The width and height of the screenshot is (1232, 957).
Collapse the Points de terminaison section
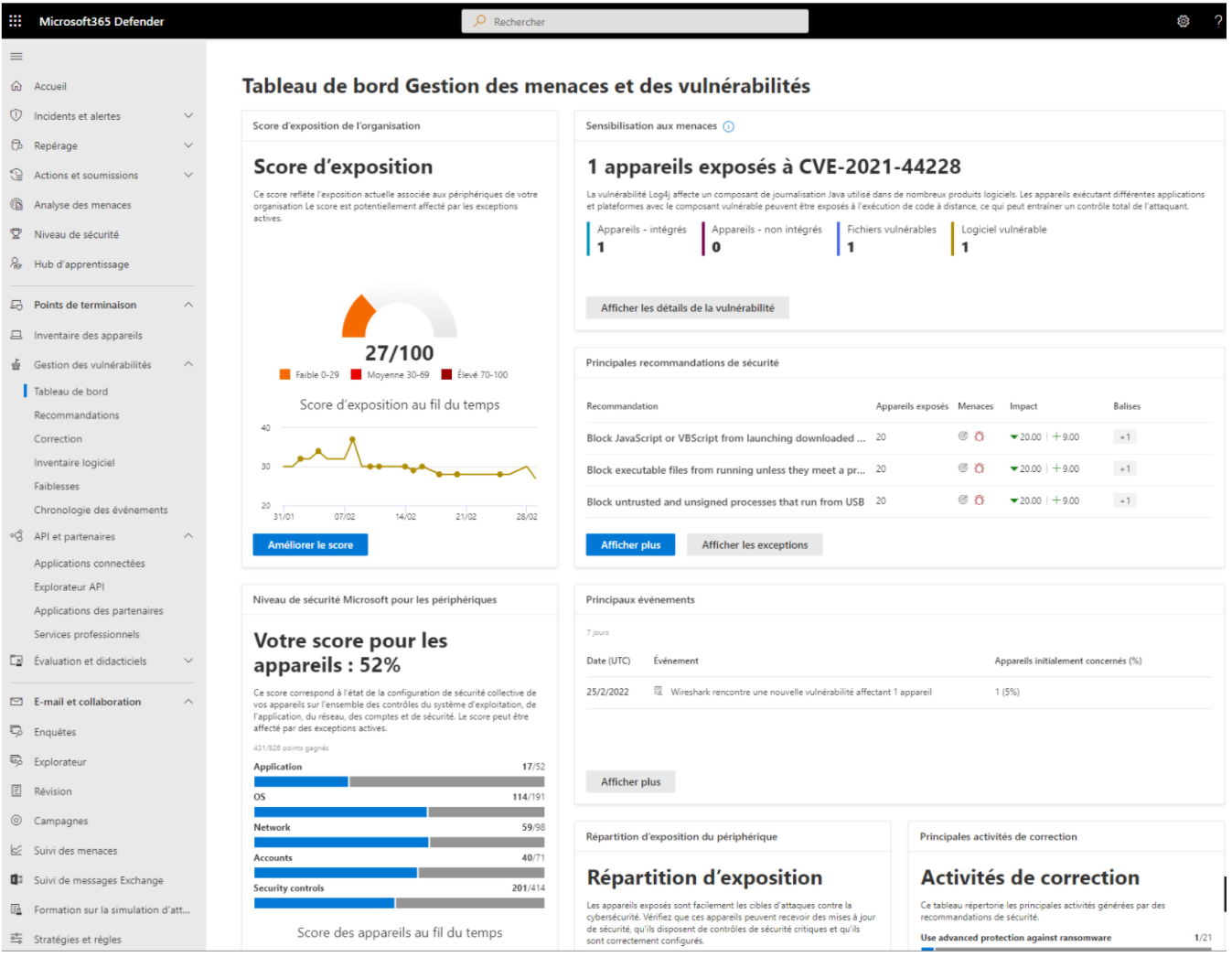coord(188,305)
